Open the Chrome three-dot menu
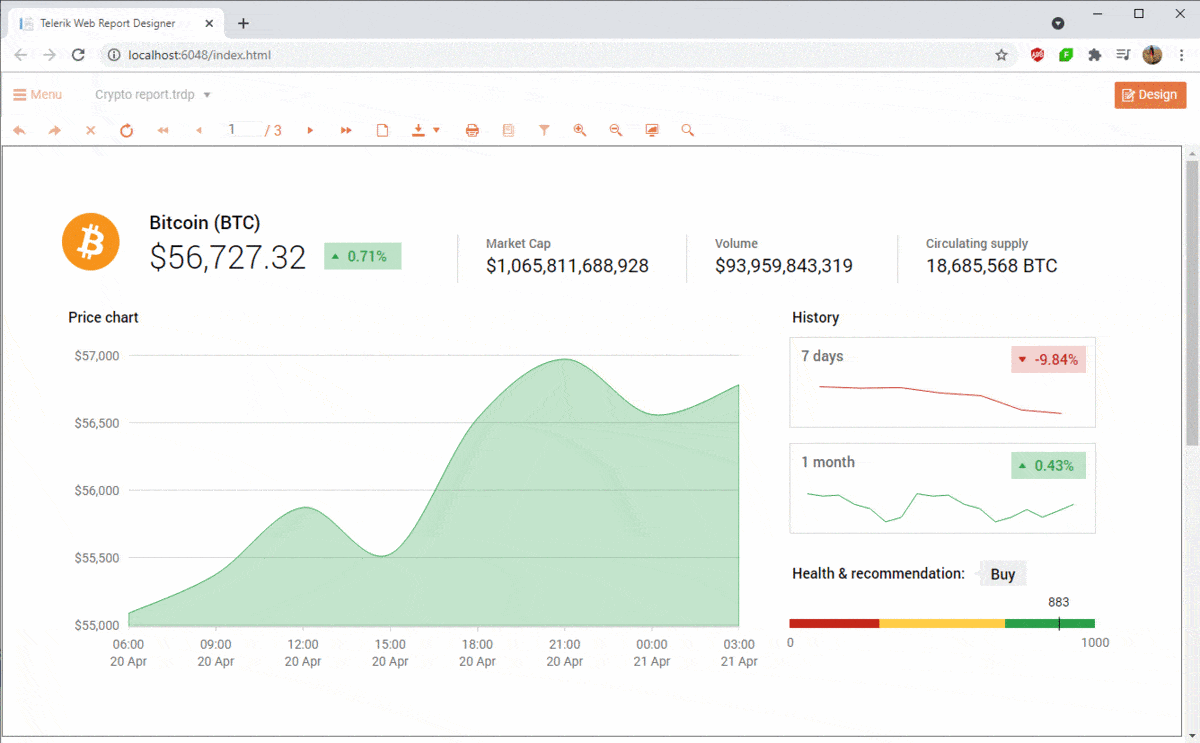 [1181, 55]
